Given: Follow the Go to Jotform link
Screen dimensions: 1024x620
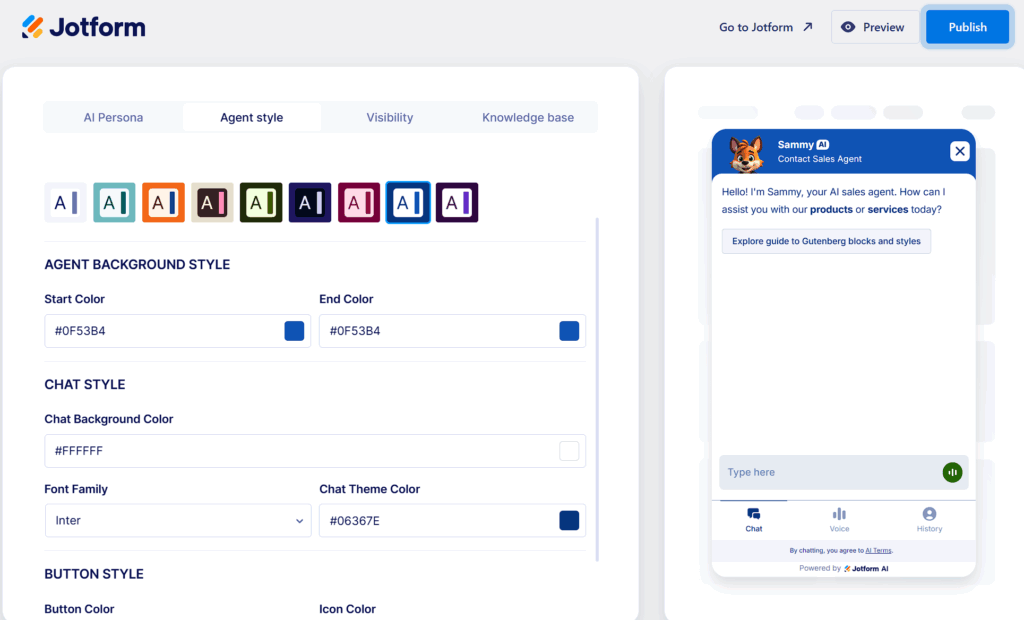Looking at the screenshot, I should pos(766,27).
